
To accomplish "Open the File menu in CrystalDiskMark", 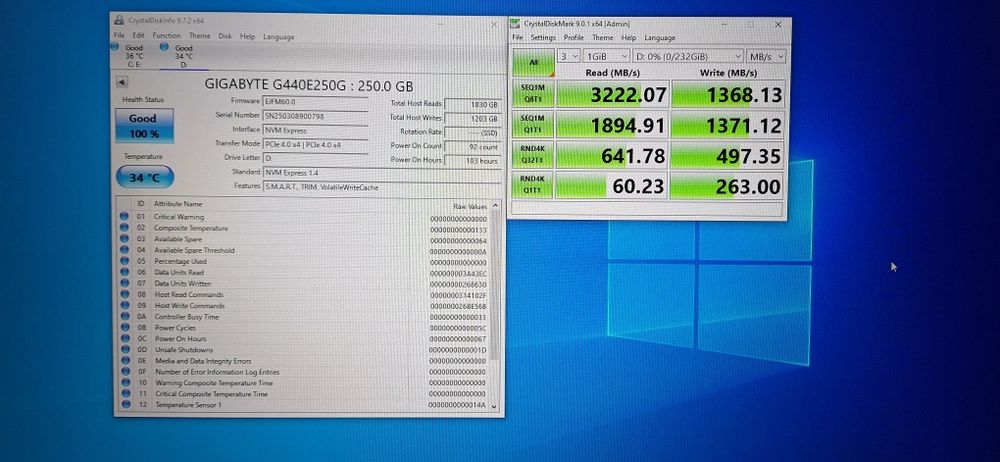I will coord(518,38).
